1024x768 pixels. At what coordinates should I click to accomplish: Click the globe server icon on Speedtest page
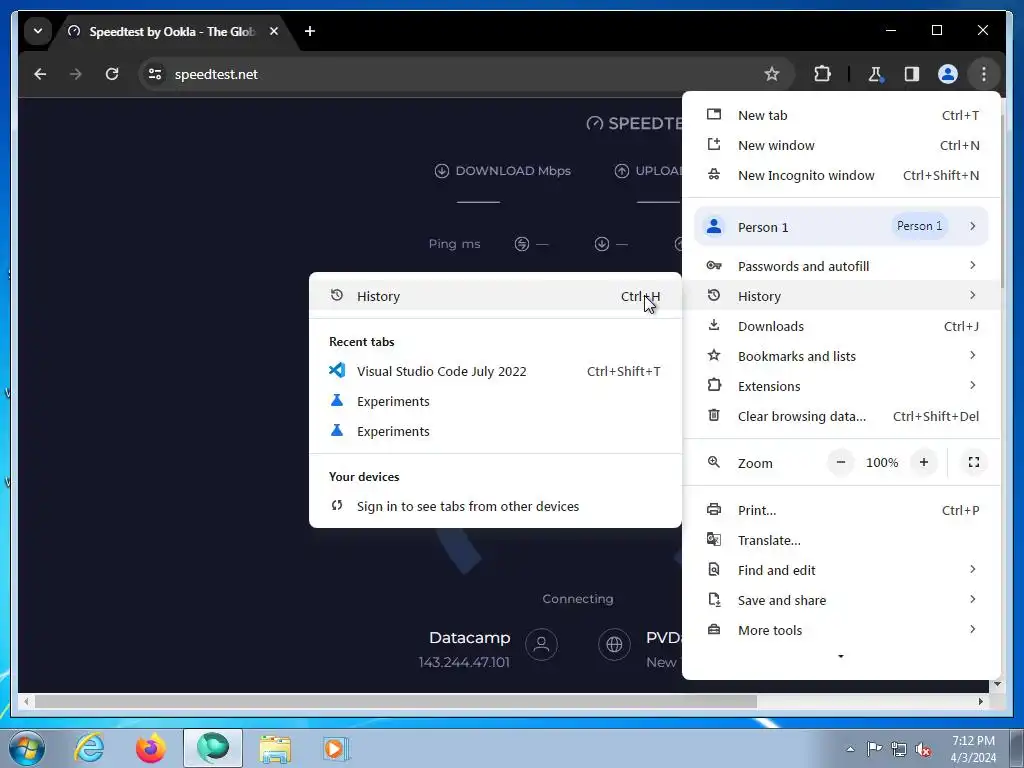tap(614, 645)
